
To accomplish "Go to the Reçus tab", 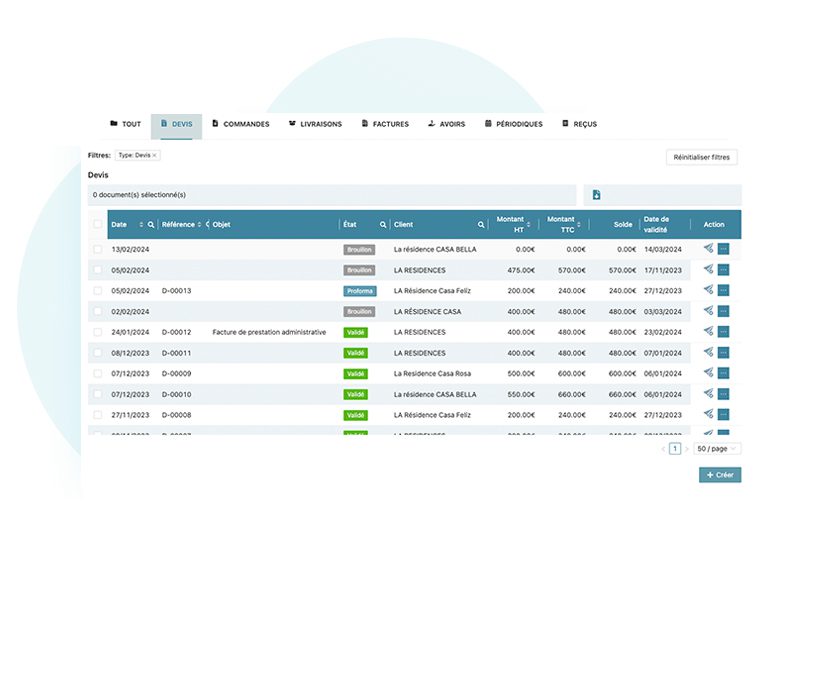I will click(580, 124).
